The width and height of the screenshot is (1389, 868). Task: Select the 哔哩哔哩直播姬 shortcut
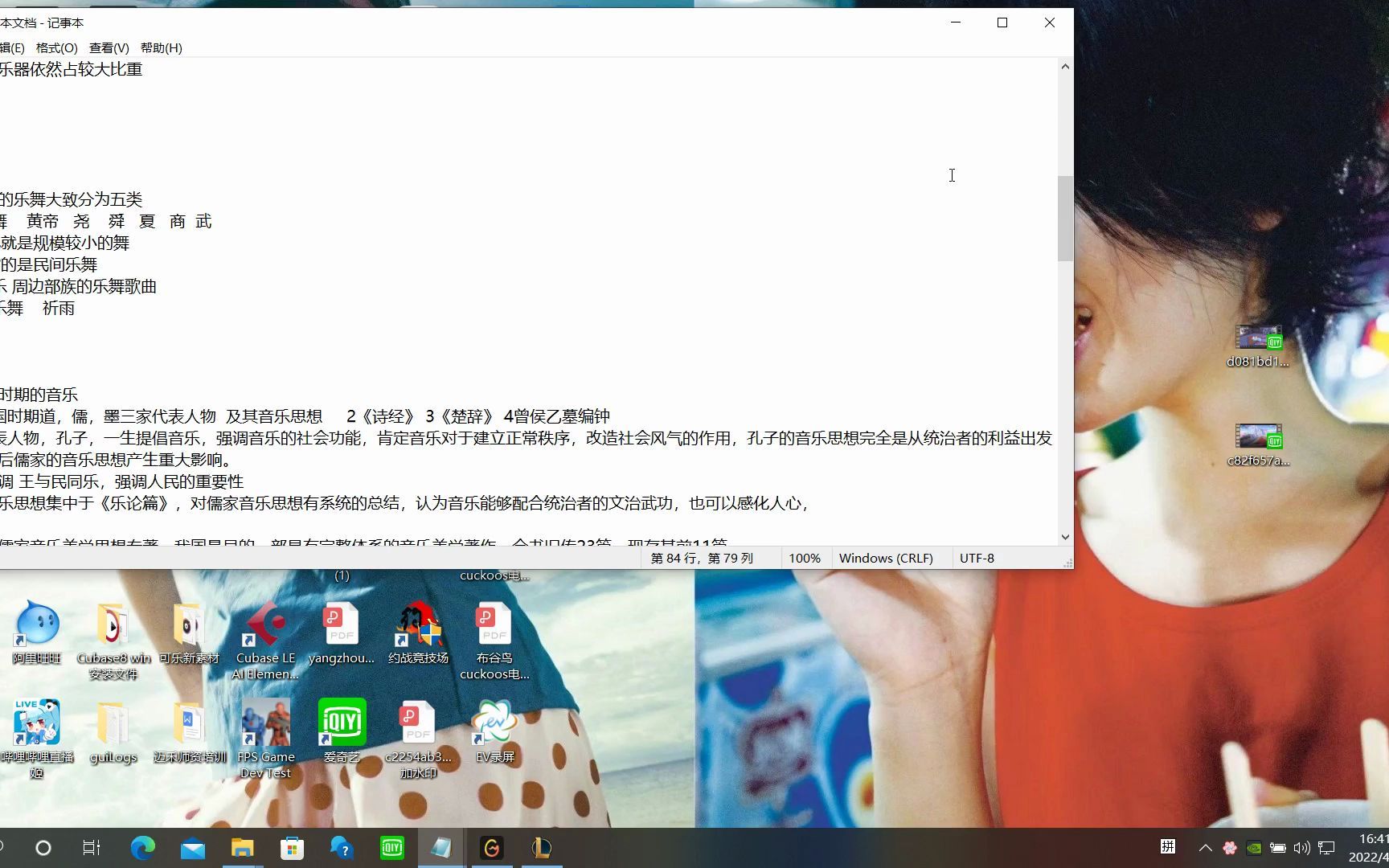point(37,739)
